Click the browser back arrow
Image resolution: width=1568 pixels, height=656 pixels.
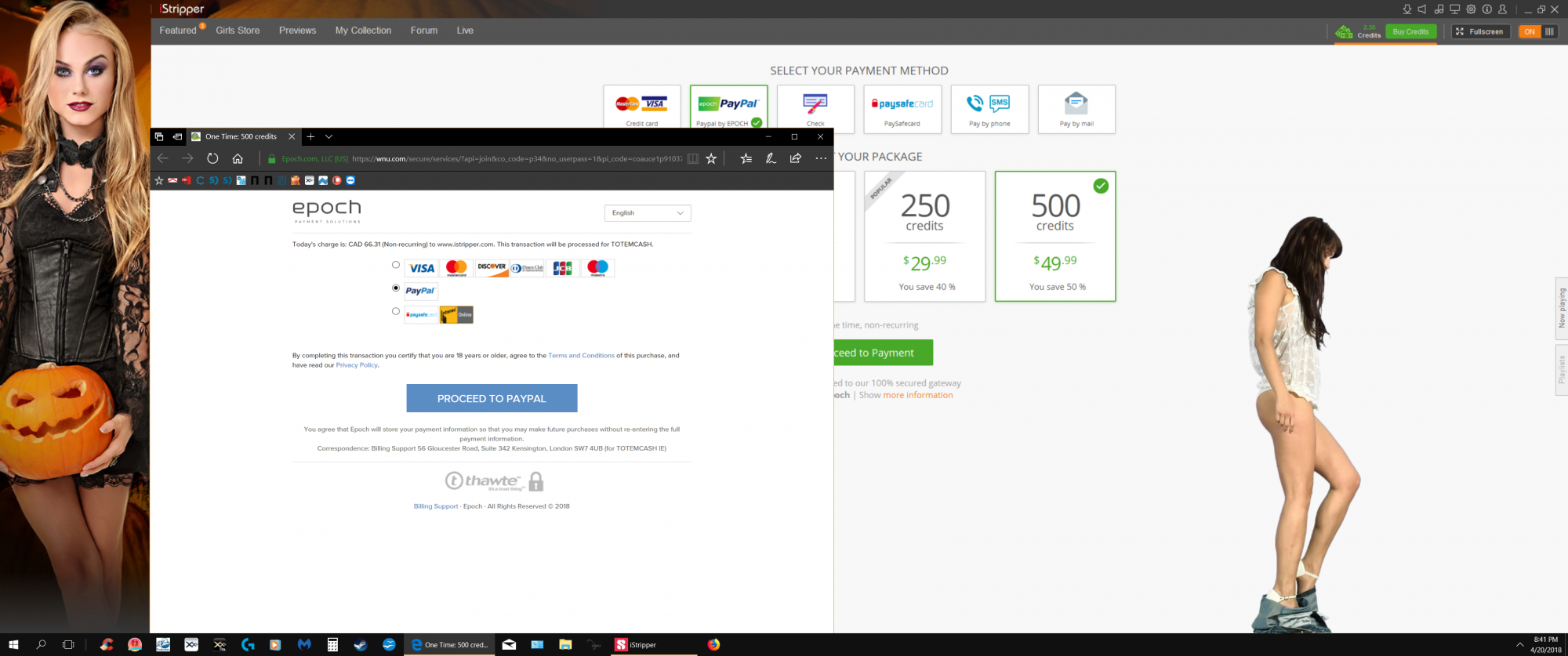tap(162, 158)
